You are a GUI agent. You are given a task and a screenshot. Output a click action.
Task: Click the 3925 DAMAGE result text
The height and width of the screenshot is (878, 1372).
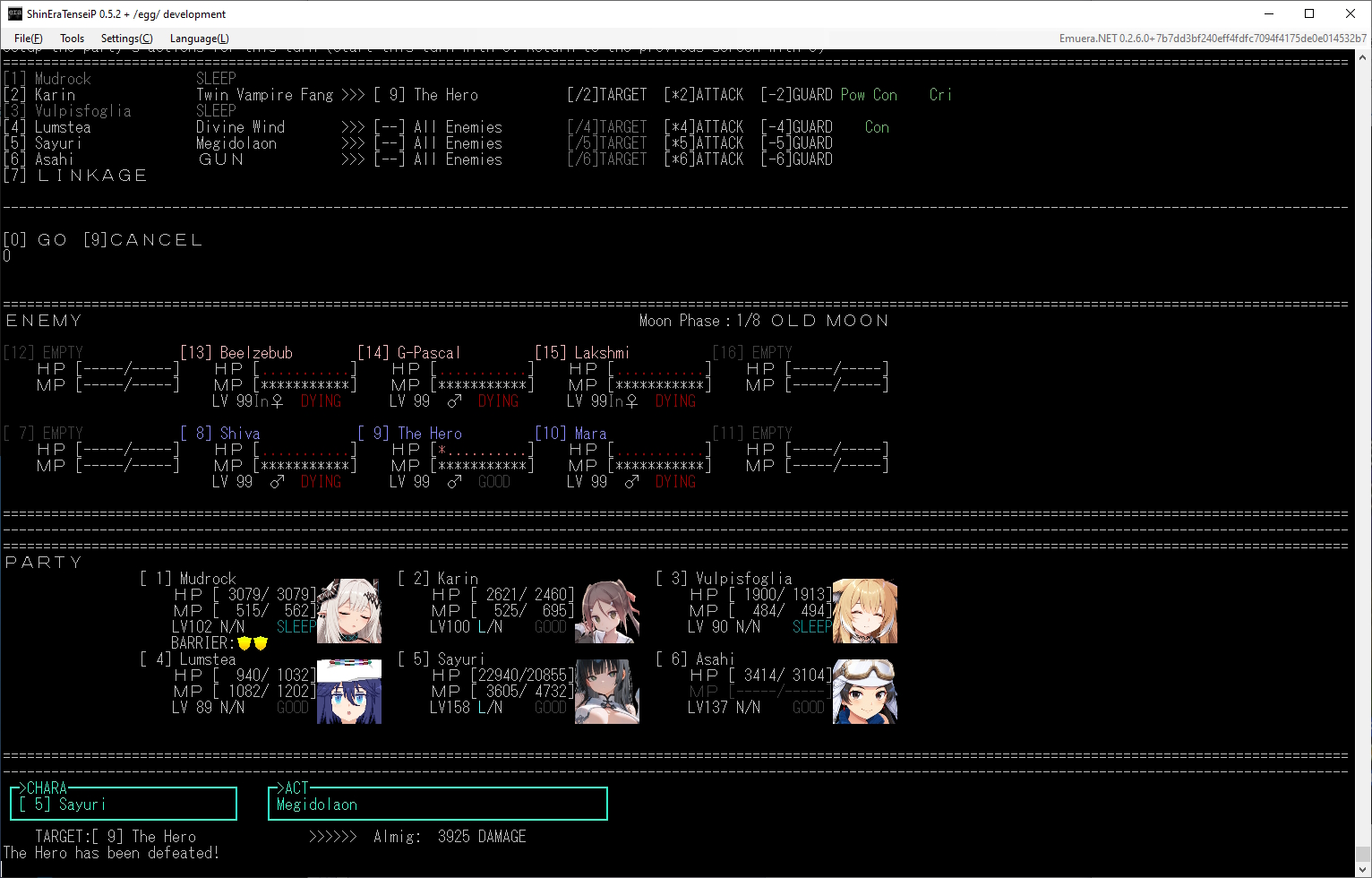coord(482,837)
